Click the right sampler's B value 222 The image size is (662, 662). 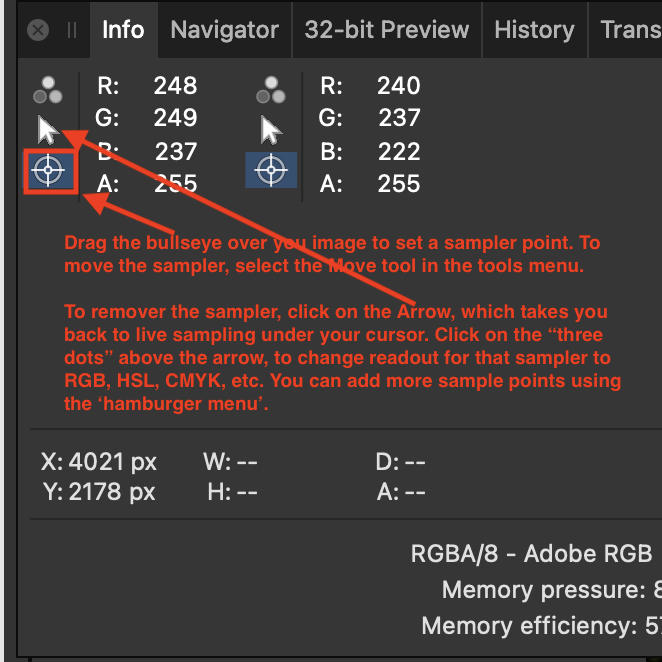pos(399,152)
